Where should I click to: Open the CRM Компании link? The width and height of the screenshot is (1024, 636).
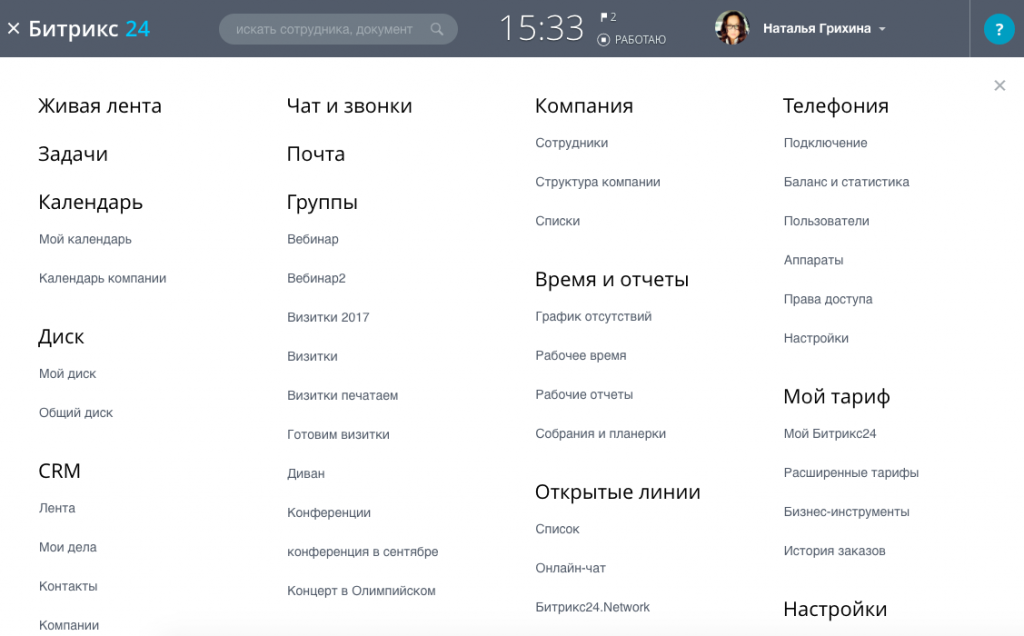69,626
